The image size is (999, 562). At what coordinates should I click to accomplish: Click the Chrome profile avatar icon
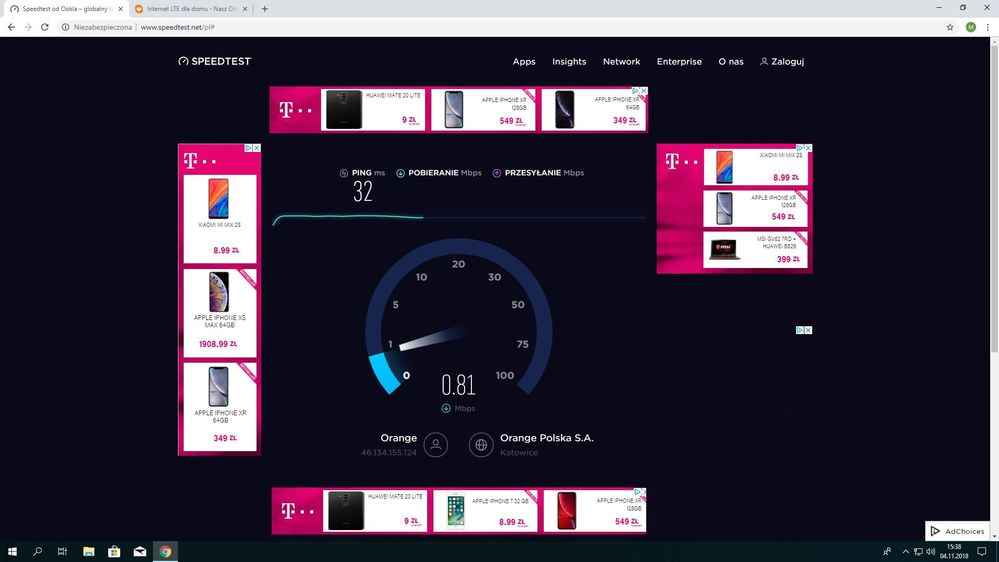[x=970, y=27]
